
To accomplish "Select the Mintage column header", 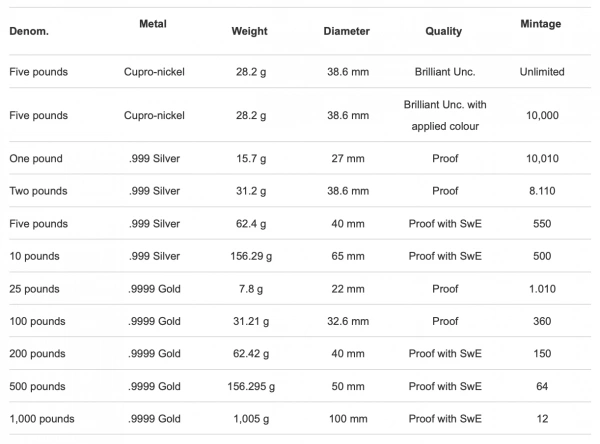I will pos(541,24).
